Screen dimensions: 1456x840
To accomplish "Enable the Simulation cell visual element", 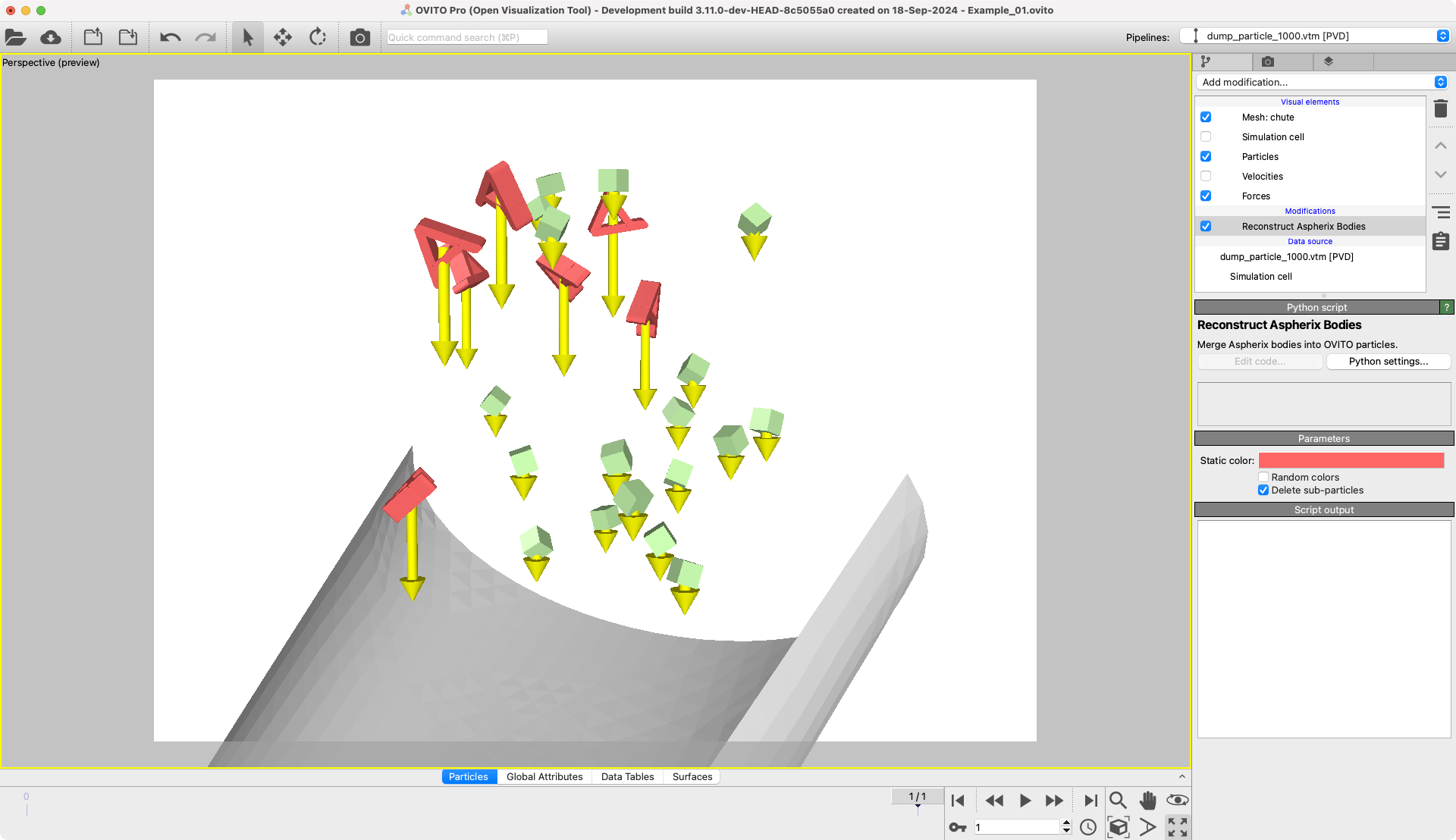I will (x=1206, y=137).
